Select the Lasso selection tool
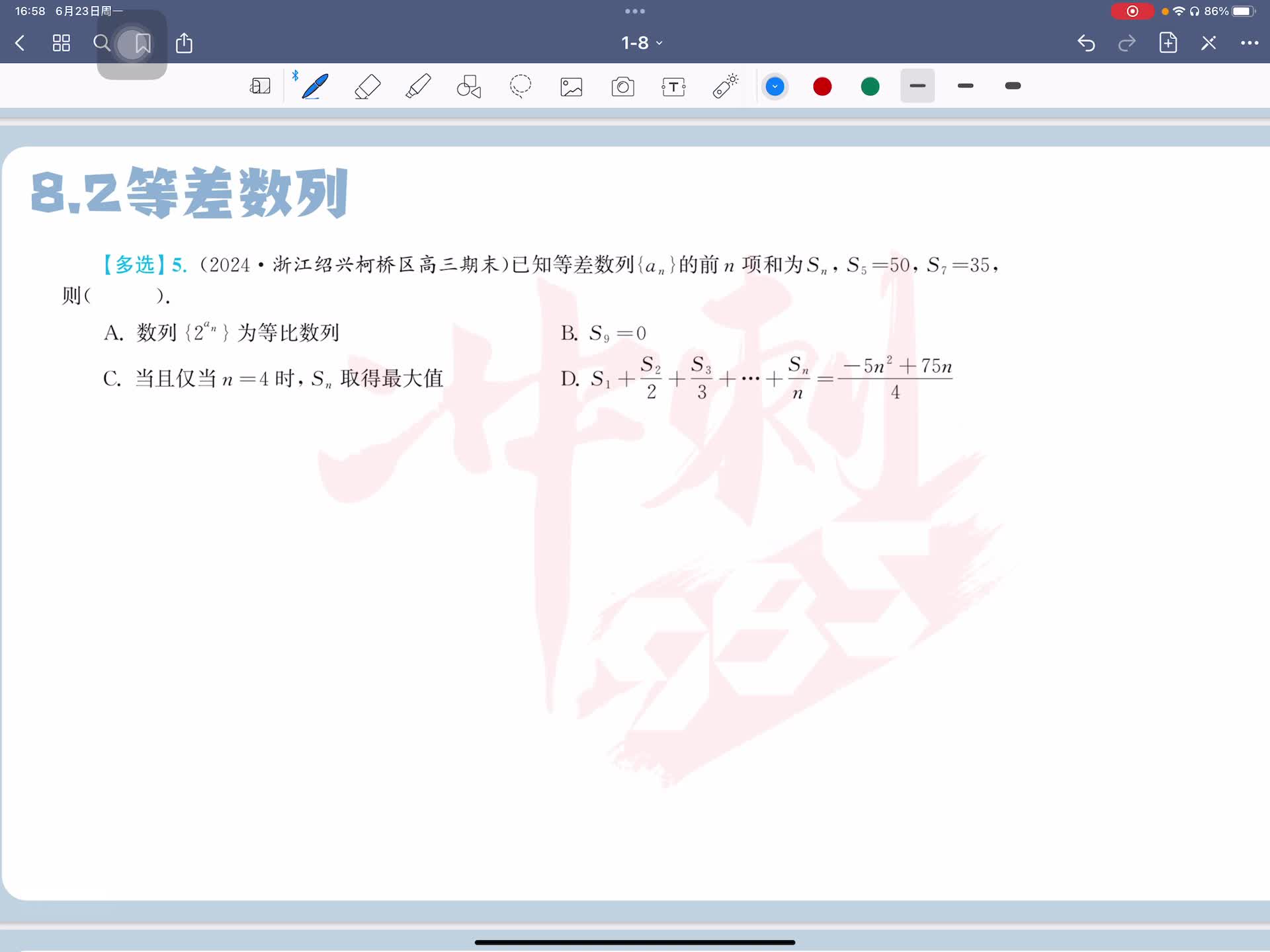Screen dimensions: 1270x952 [521, 87]
